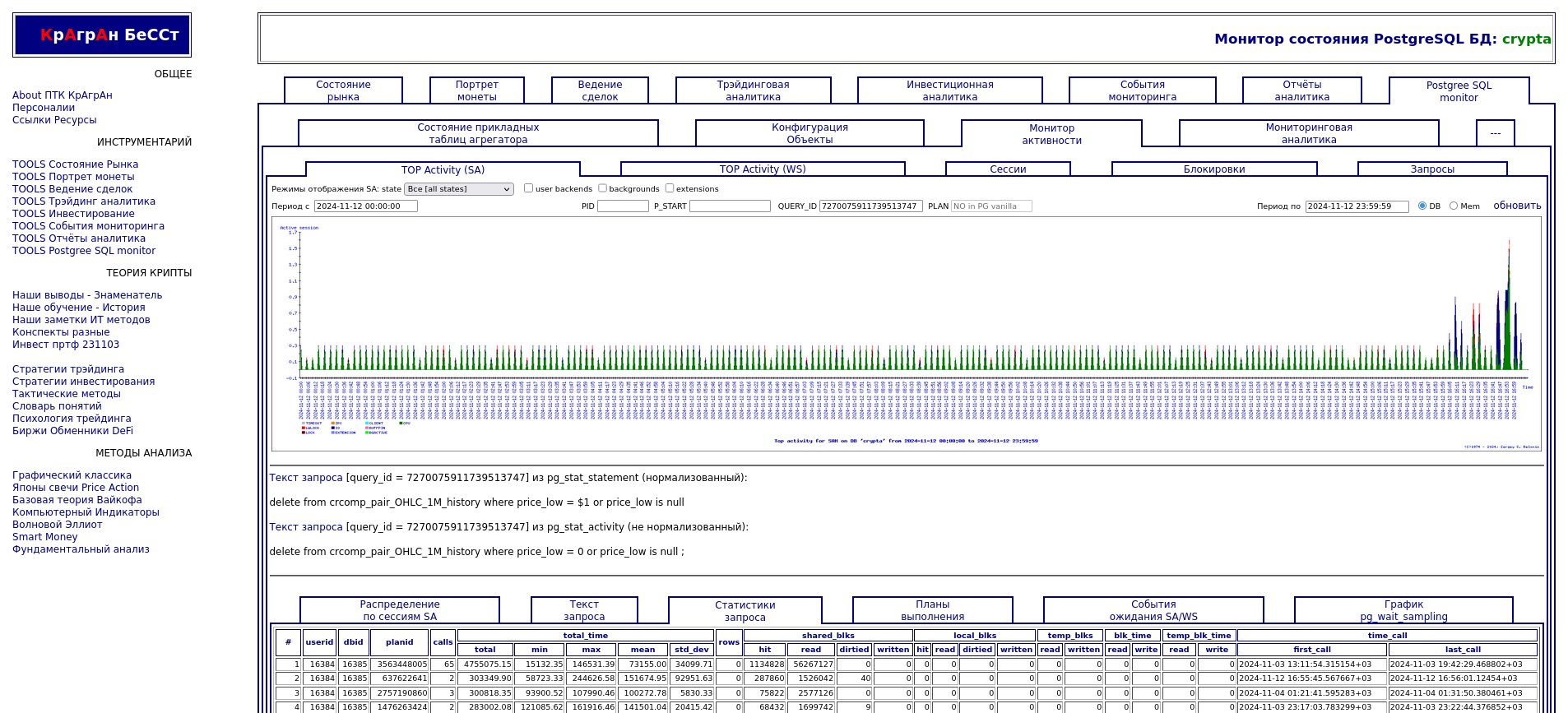Select the Планы выполнения tab
This screenshot has width=1568, height=713.
[932, 610]
